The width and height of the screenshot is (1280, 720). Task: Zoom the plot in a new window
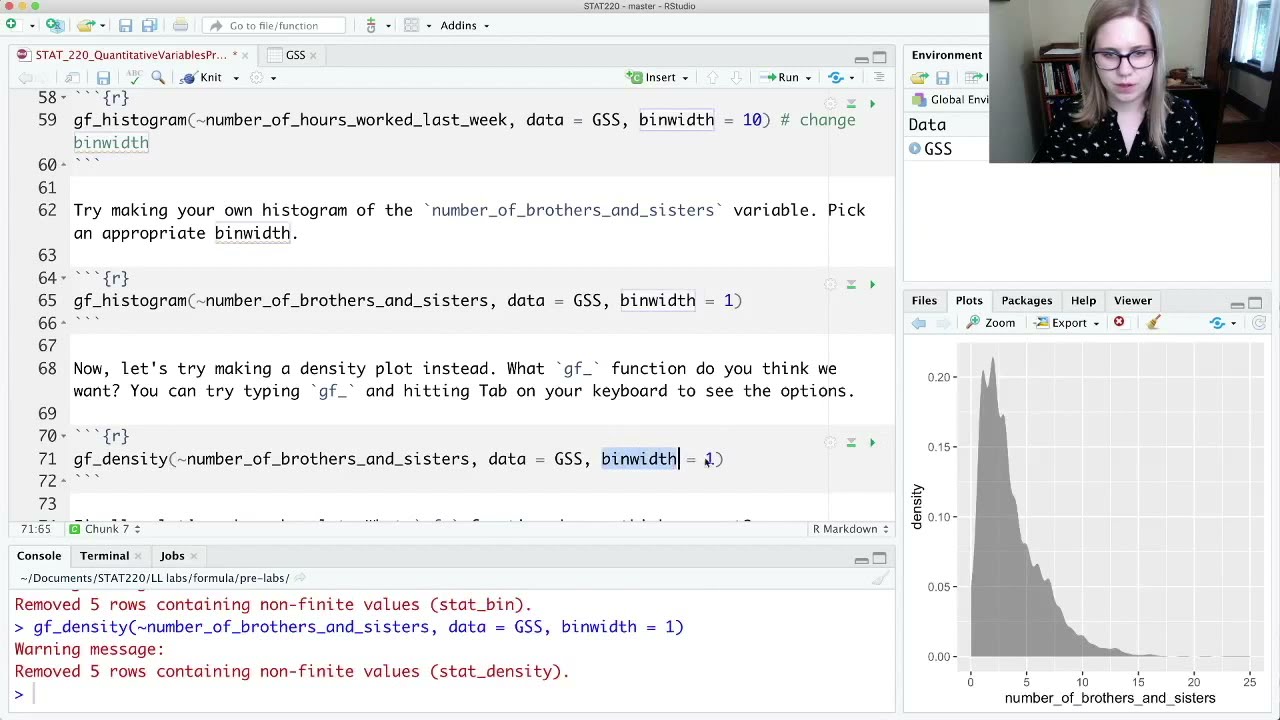[x=991, y=323]
